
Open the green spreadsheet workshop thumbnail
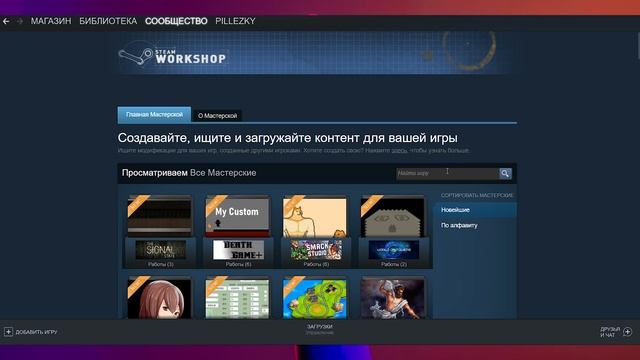(x=237, y=298)
